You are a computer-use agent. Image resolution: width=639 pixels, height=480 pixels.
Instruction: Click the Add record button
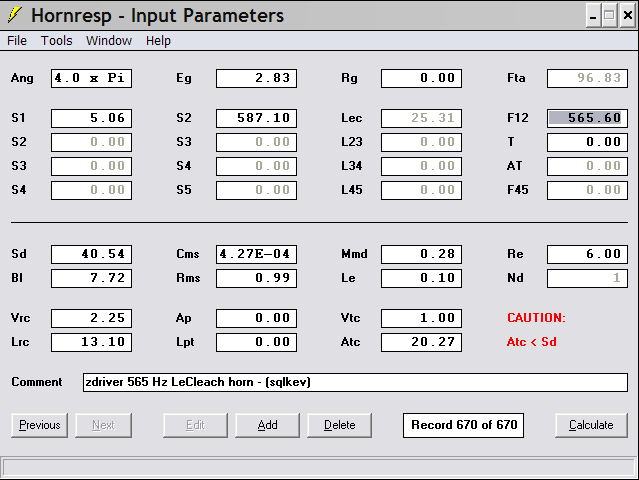(x=267, y=425)
